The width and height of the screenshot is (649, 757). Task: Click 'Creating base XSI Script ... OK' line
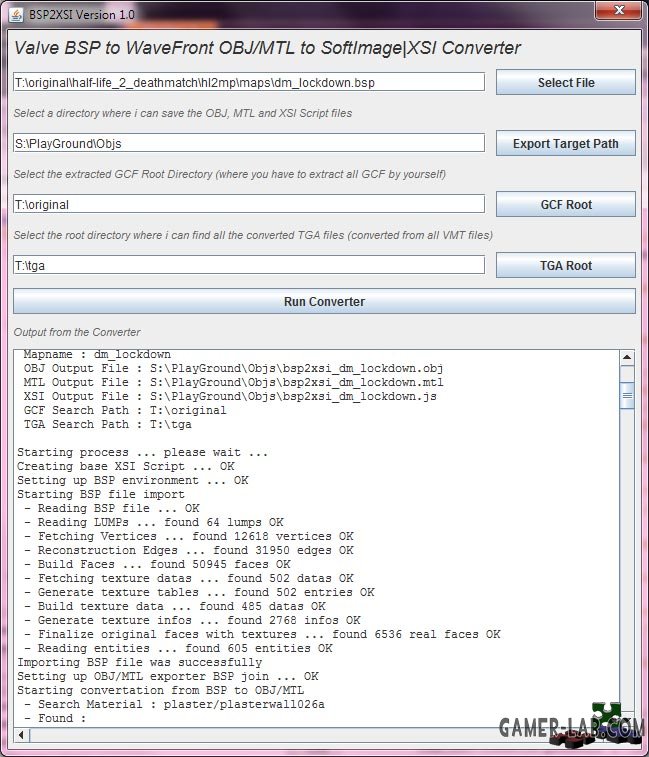point(126,466)
